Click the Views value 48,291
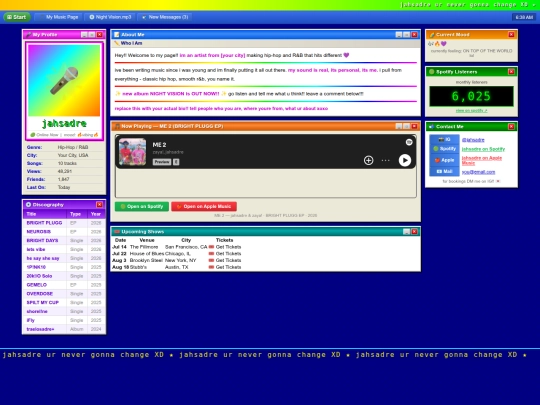The width and height of the screenshot is (540, 405). pos(65,171)
